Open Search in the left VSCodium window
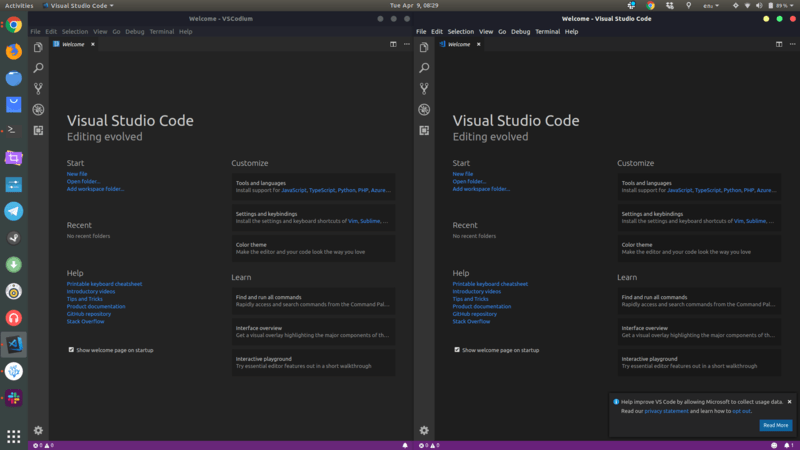Image resolution: width=800 pixels, height=450 pixels. 38,68
